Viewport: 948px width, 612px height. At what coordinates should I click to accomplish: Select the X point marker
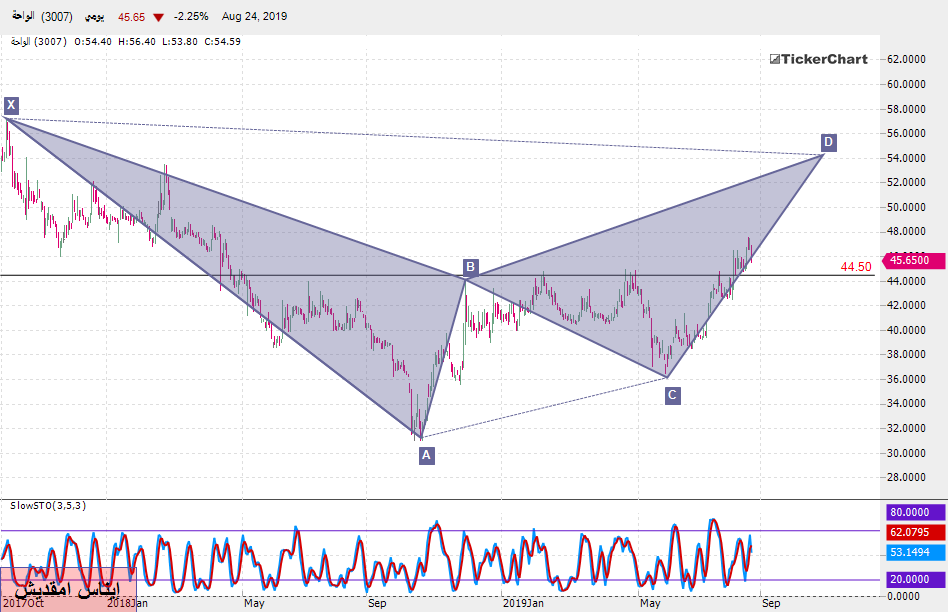pyautogui.click(x=10, y=105)
